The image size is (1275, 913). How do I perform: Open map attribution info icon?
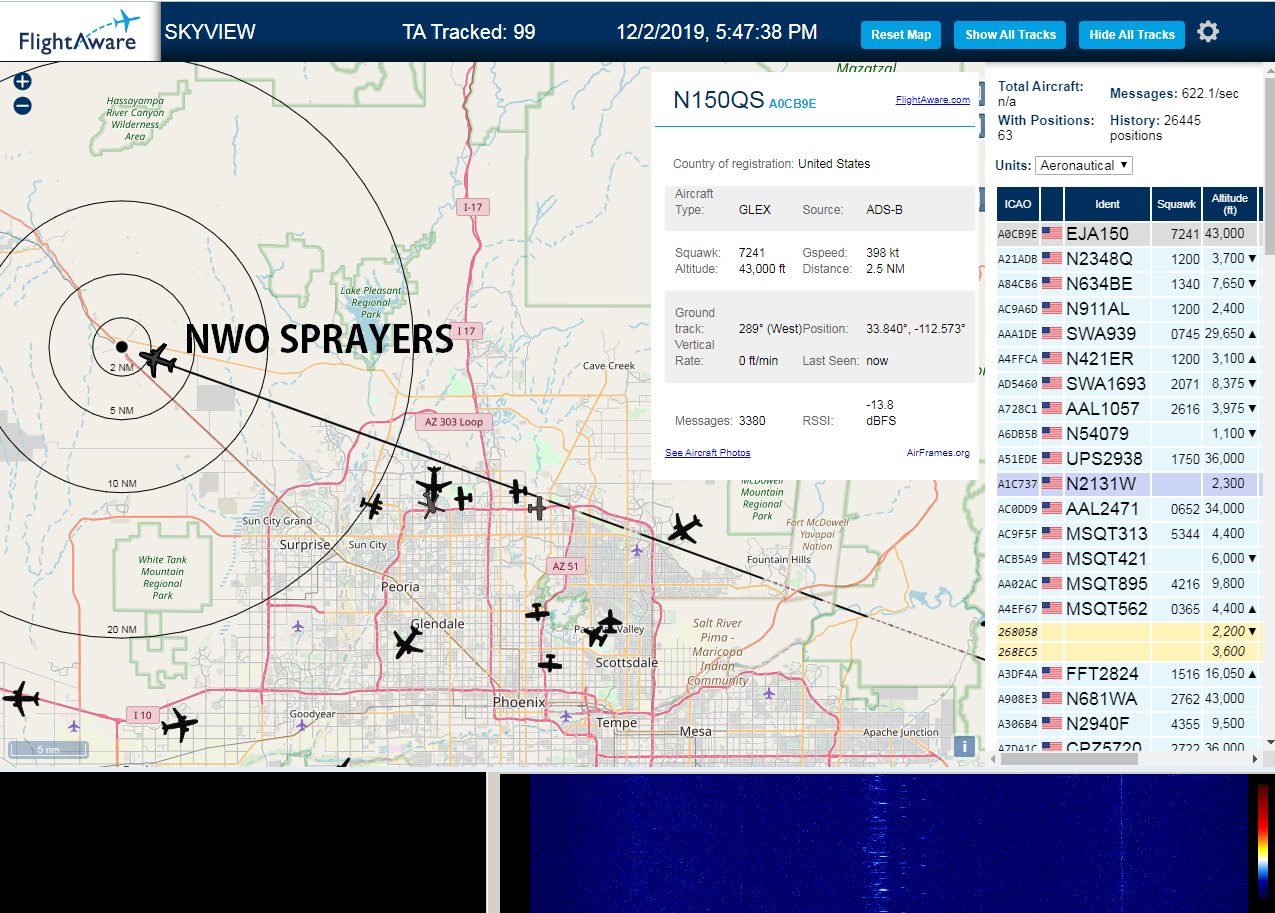[x=964, y=745]
